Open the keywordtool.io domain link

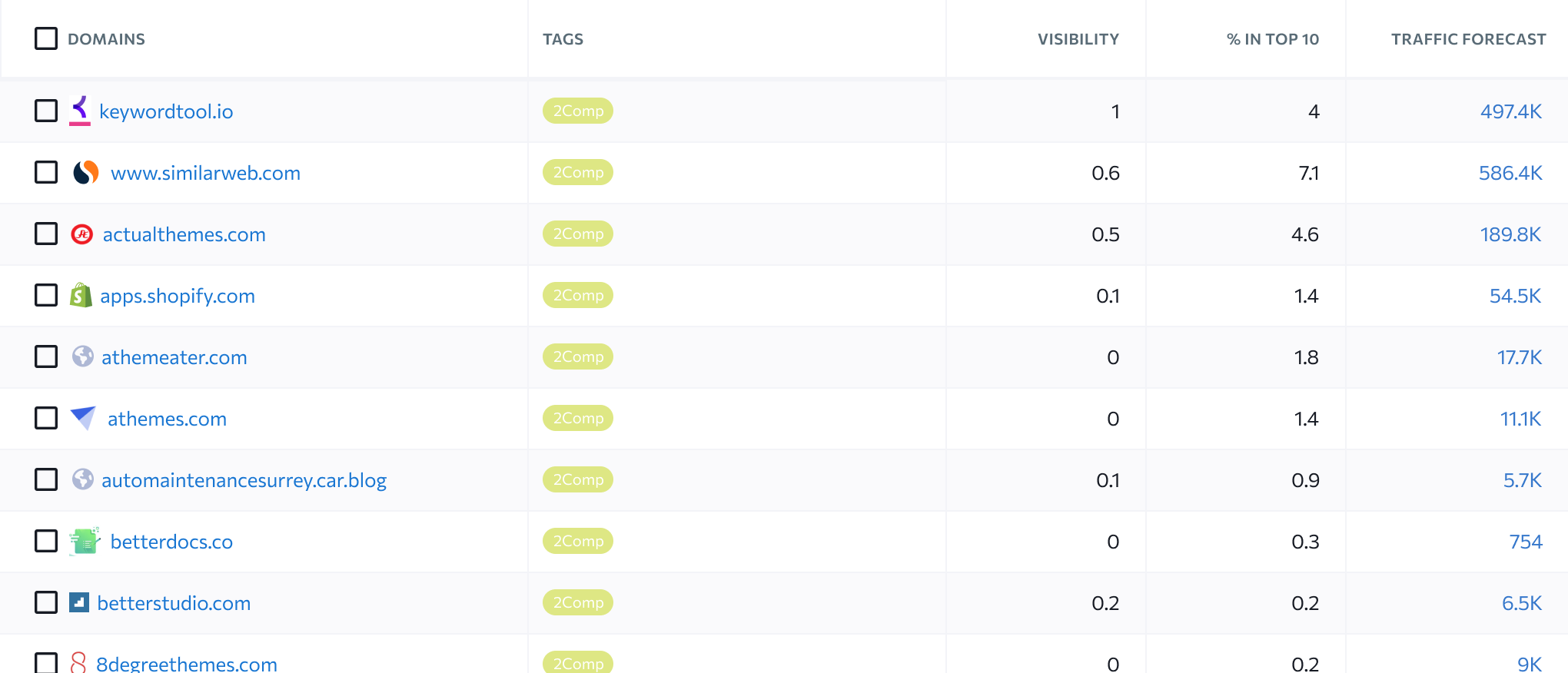click(166, 111)
